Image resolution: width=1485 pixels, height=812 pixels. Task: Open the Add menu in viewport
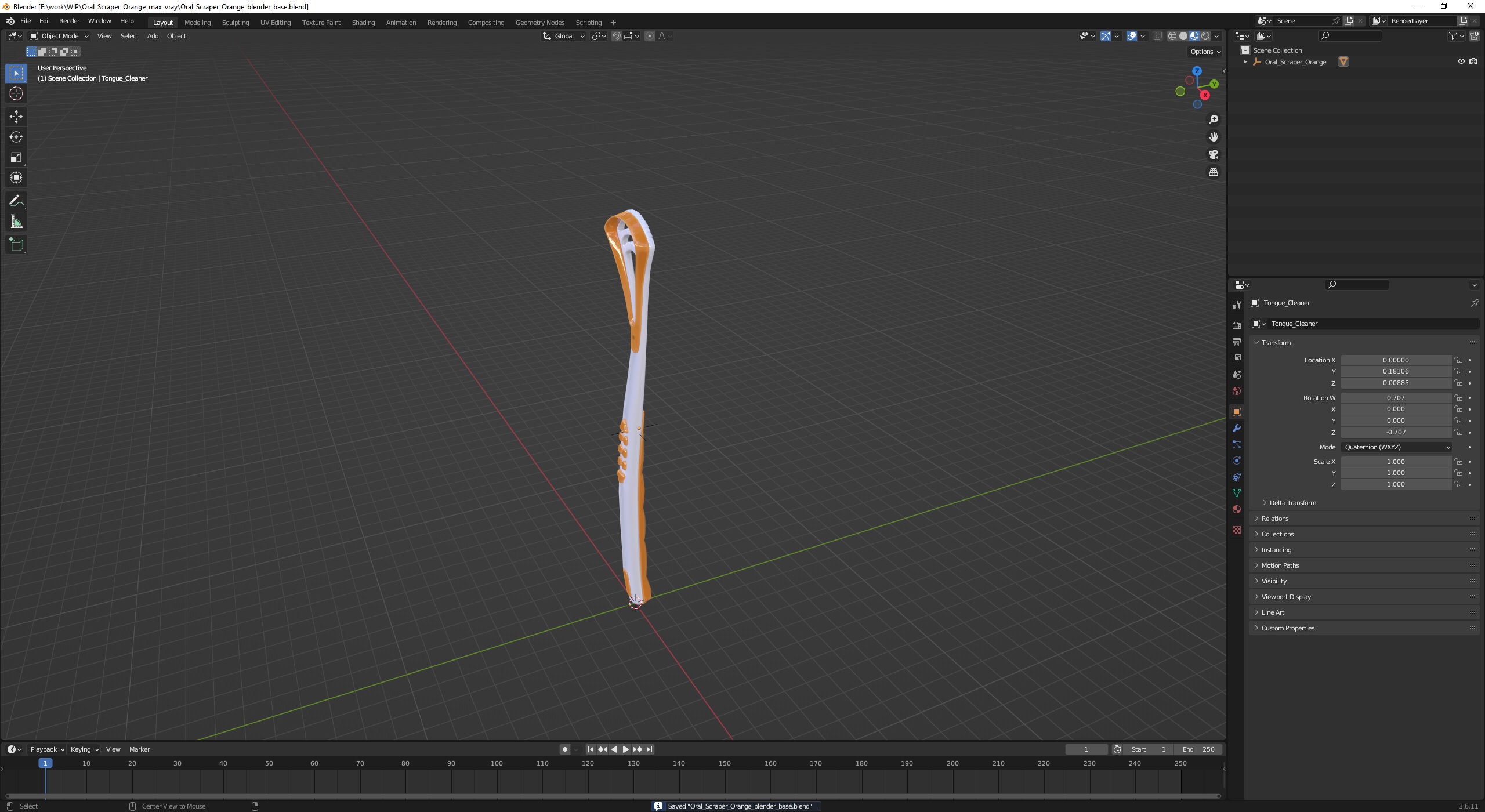coord(153,36)
